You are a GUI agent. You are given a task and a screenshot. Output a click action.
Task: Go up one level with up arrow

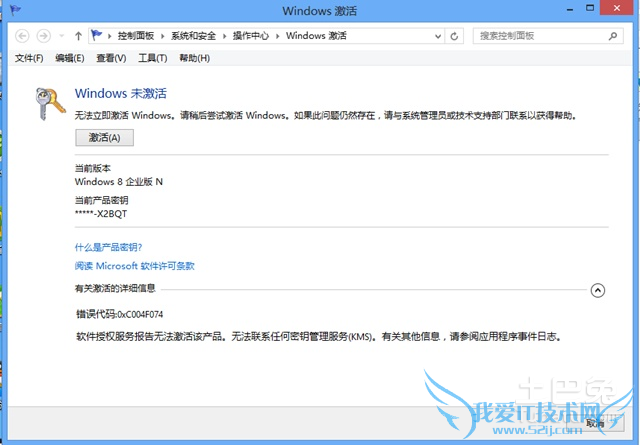click(78, 36)
